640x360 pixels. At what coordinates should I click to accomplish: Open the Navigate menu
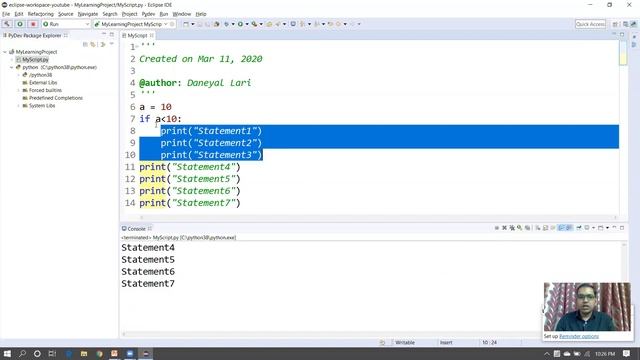88,14
